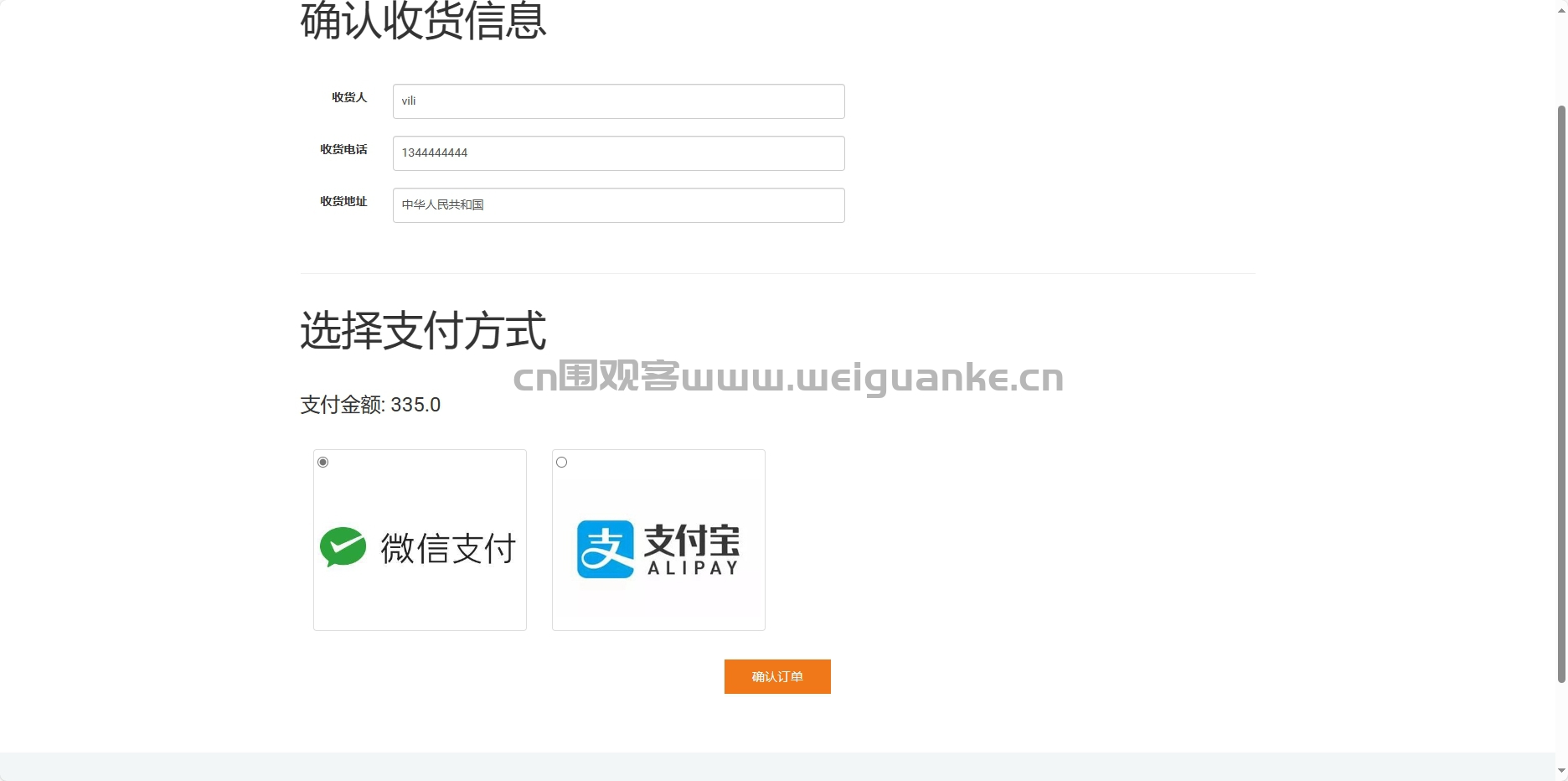Click the 收货地址 label
Viewport: 1568px width, 781px height.
(343, 201)
